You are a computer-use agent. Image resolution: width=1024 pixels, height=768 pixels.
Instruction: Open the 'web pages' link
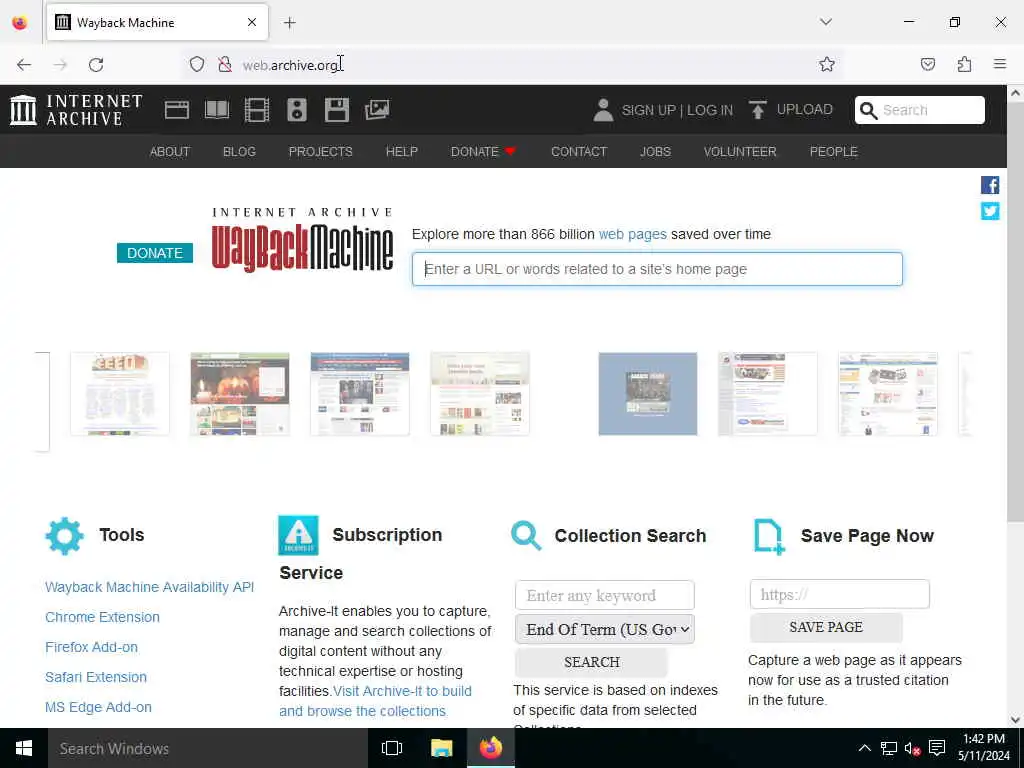[x=633, y=234]
